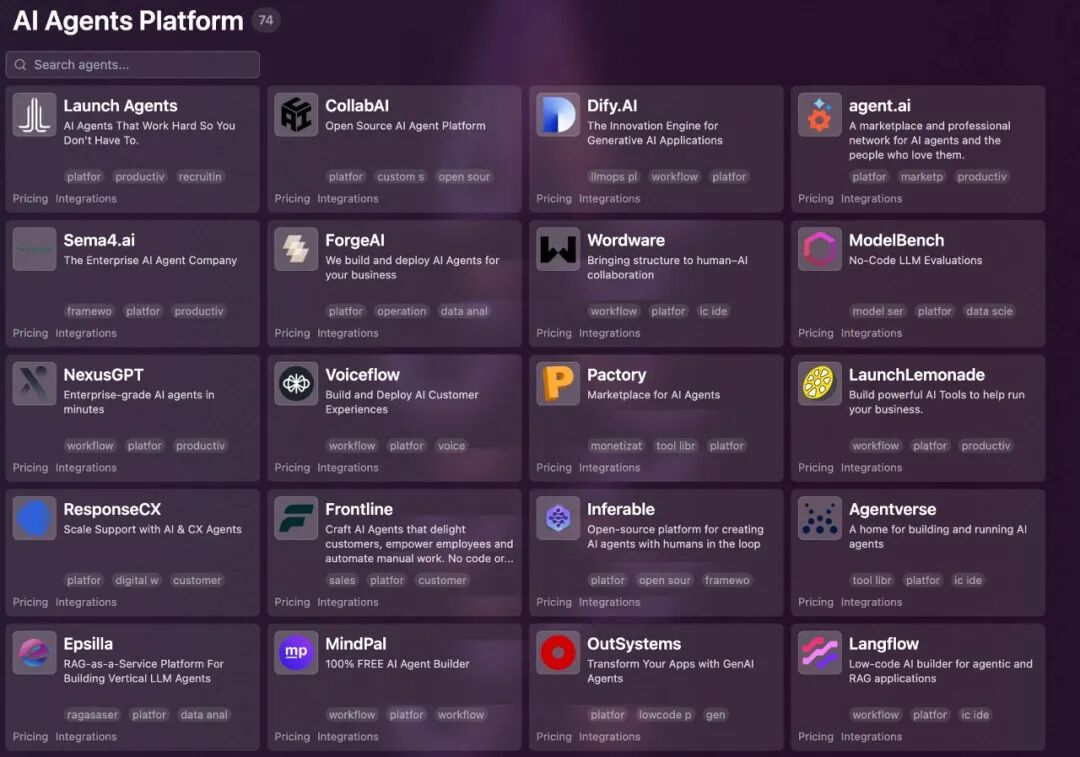Click the workflow tag on NexusGPT

(90, 445)
